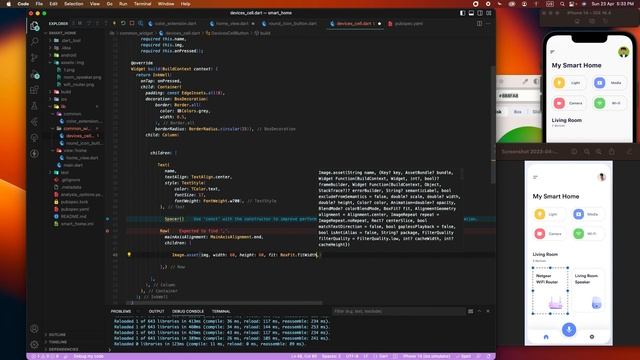
Task: Click the green color wheel in color picker window
Action: click(519, 134)
